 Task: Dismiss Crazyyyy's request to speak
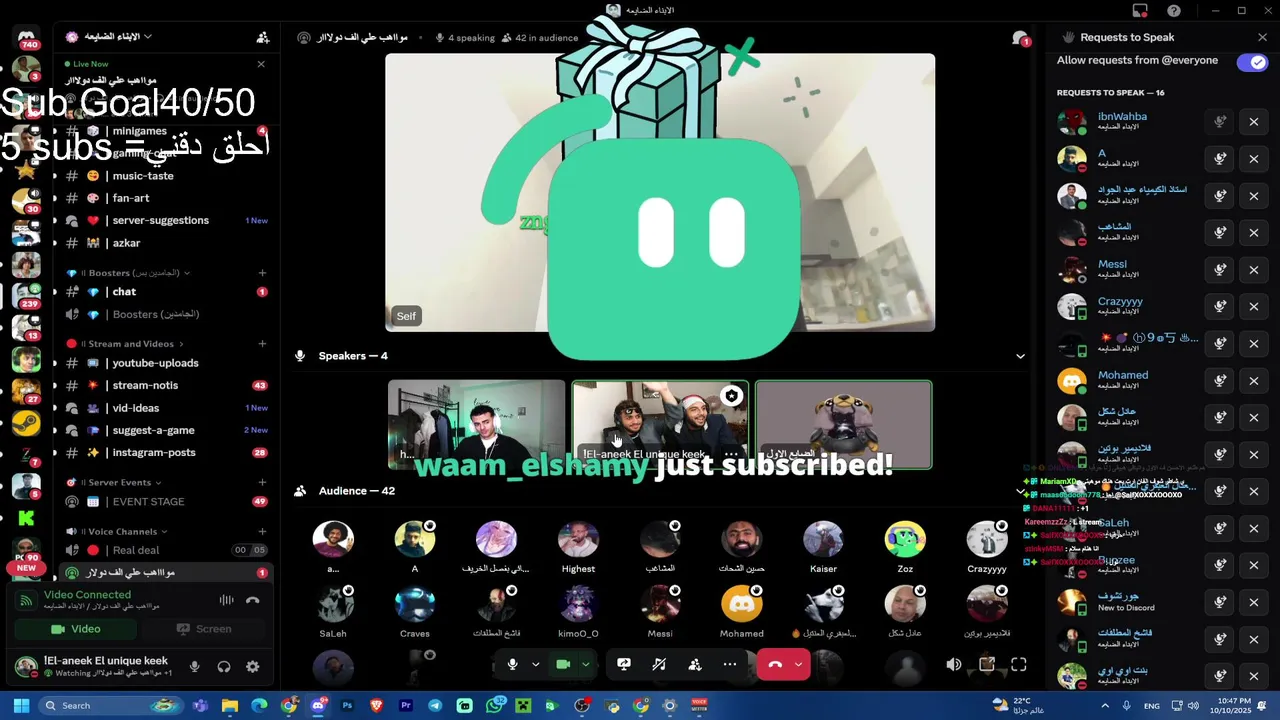tap(1254, 307)
